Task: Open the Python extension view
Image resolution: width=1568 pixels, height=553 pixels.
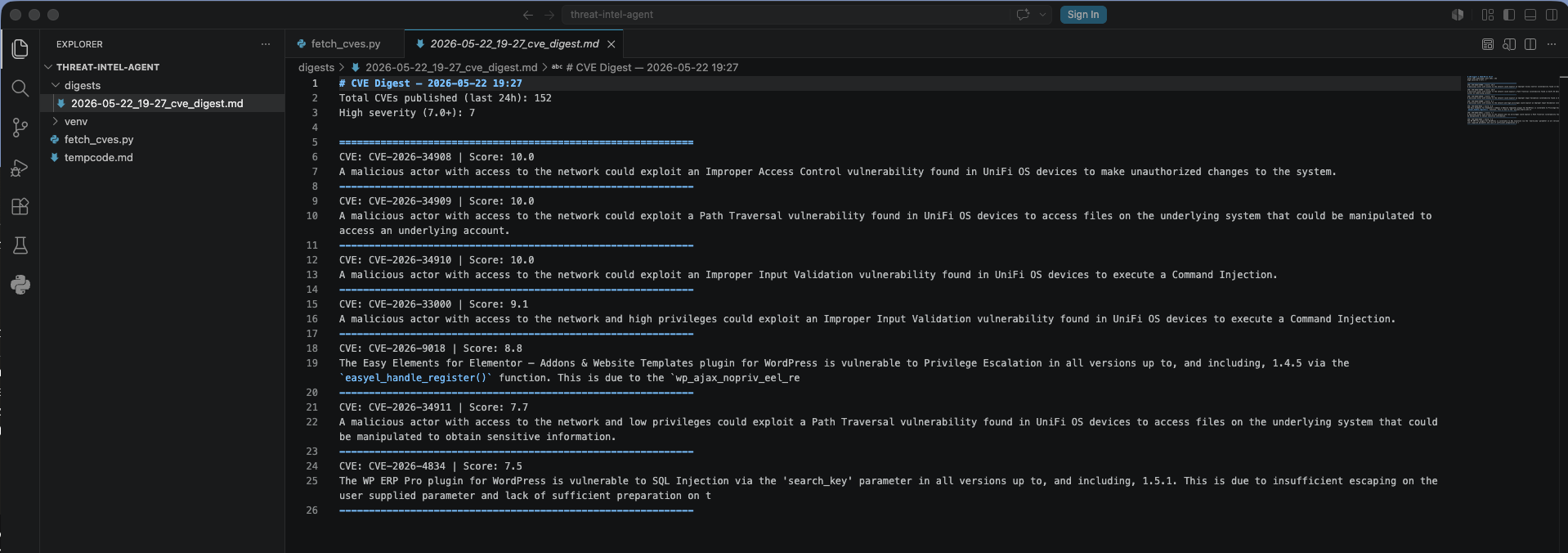Action: pyautogui.click(x=20, y=285)
